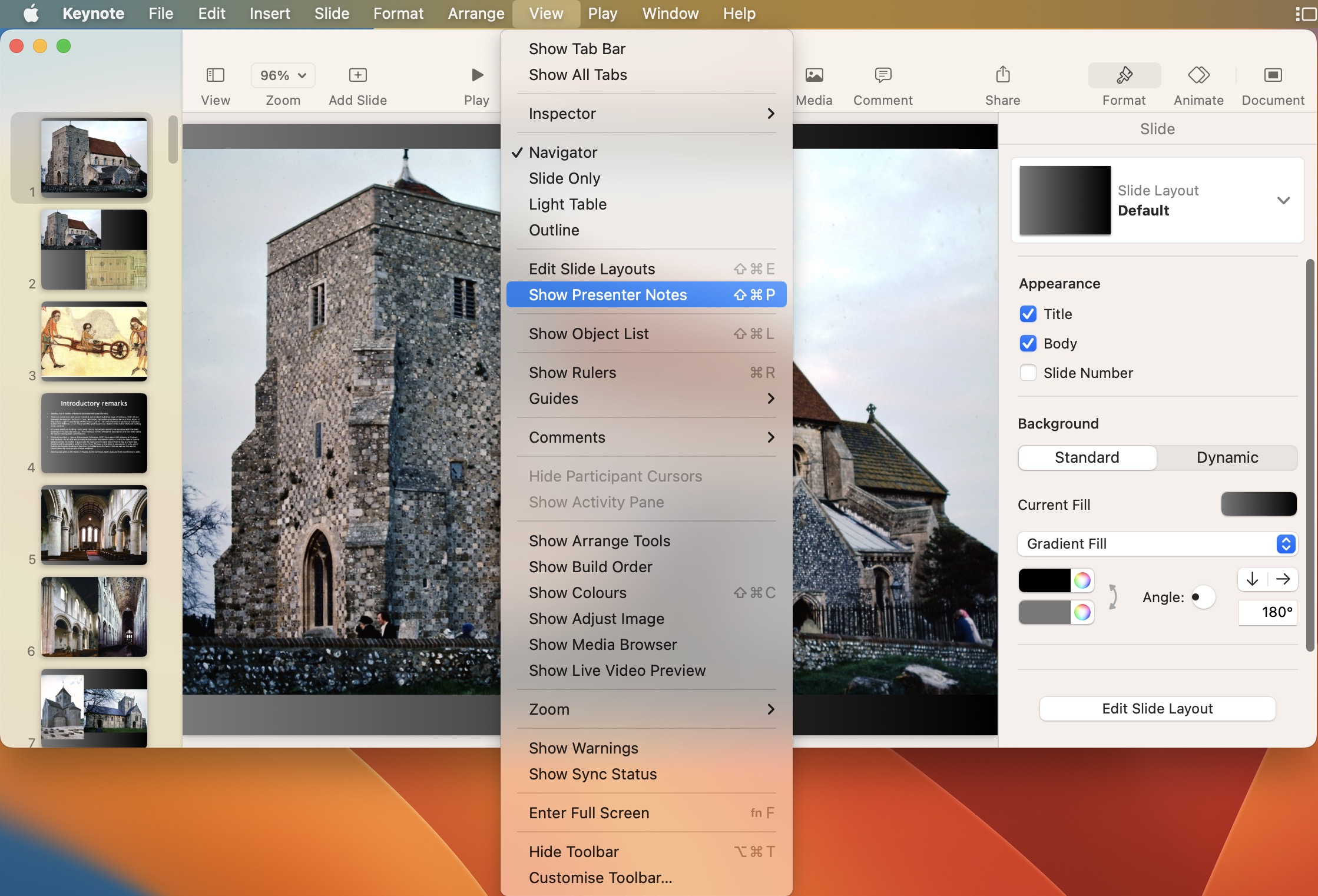The width and height of the screenshot is (1318, 896).
Task: Click the black gradient colour swatch
Action: click(x=1044, y=580)
